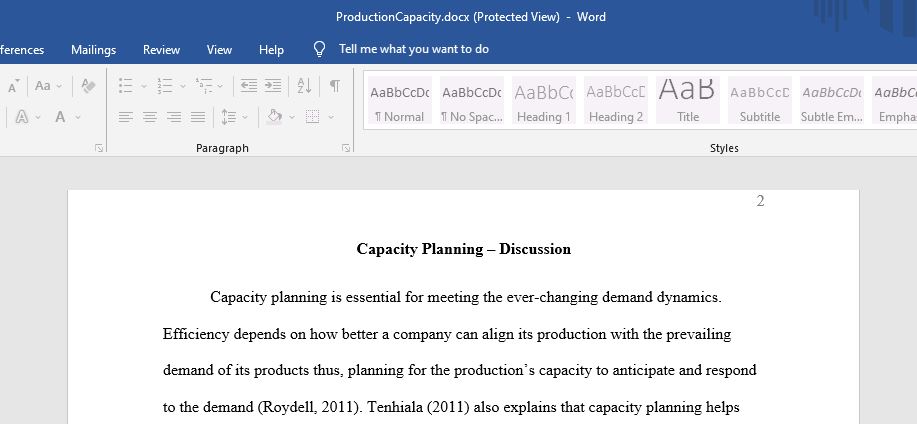The height and width of the screenshot is (424, 917).
Task: Click the heading Capacity Planning – Discussion
Action: pyautogui.click(x=464, y=249)
